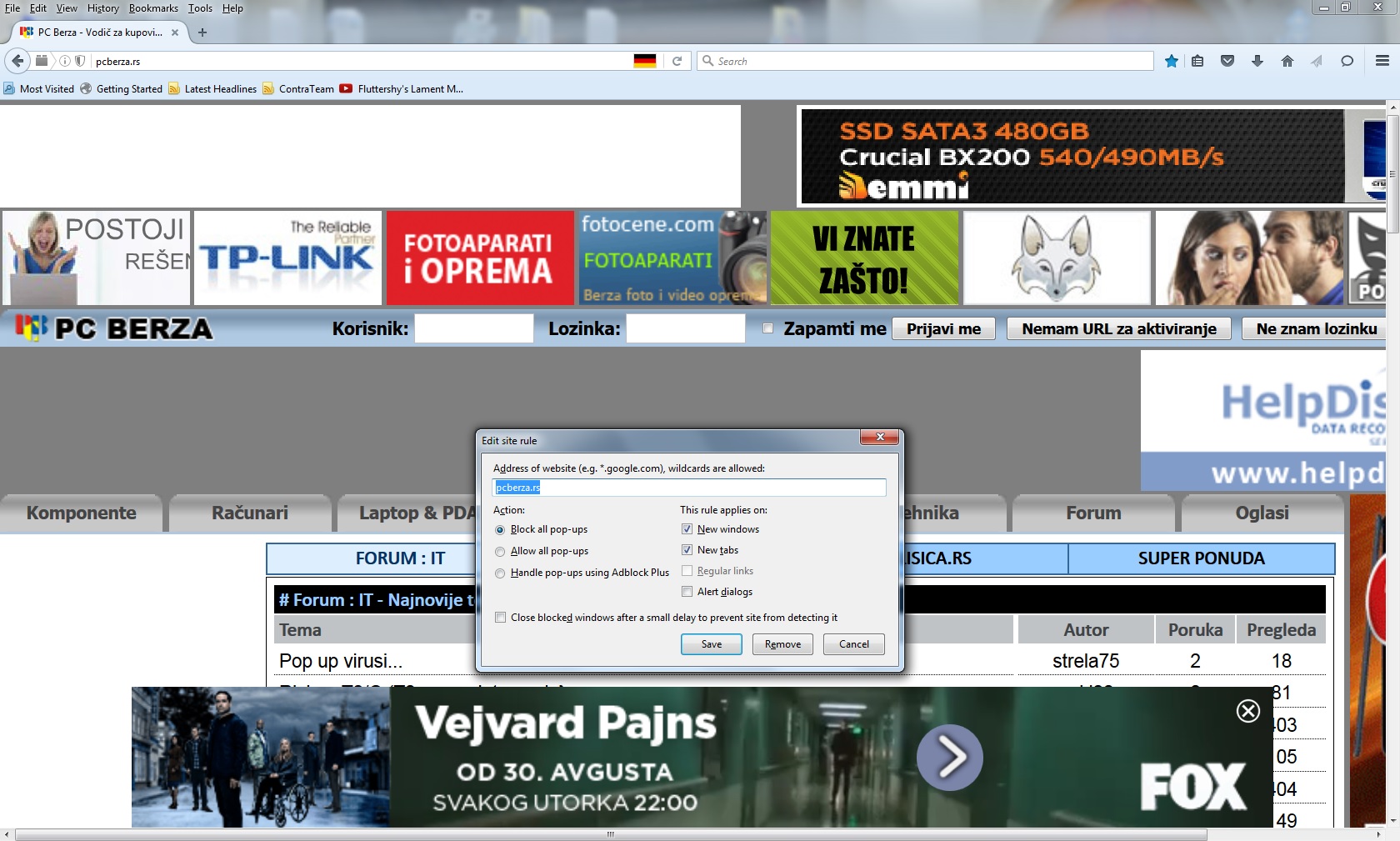Screen dimensions: 1400x841
Task: Click Remove in Edit site rule
Action: pyautogui.click(x=783, y=644)
